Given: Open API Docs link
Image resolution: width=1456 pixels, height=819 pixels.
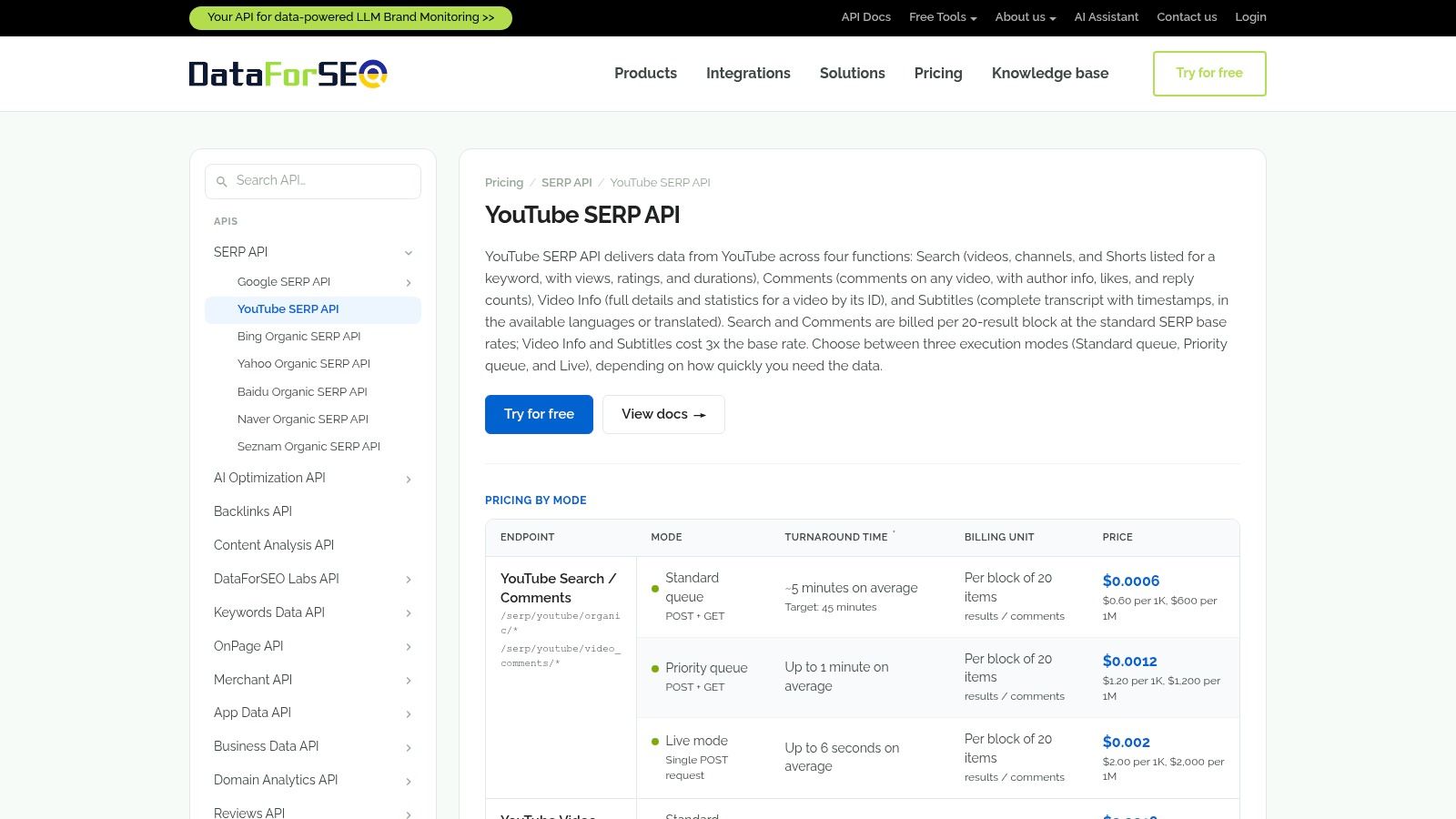Looking at the screenshot, I should pos(865,17).
